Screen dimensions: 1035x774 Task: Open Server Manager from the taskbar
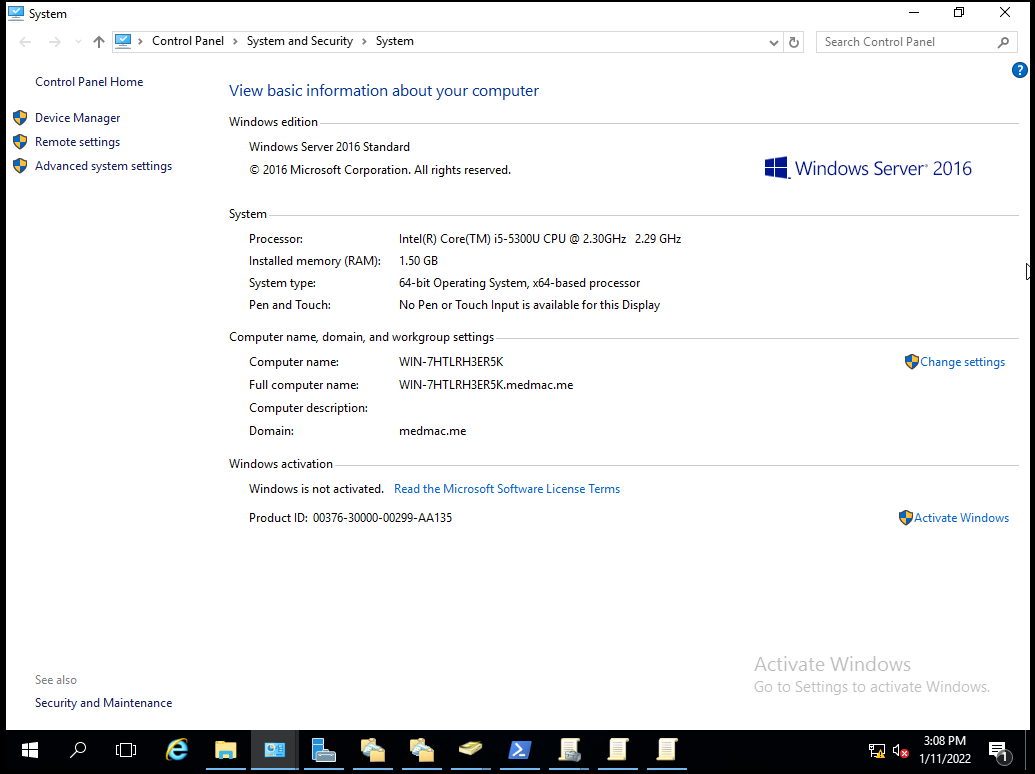point(323,750)
